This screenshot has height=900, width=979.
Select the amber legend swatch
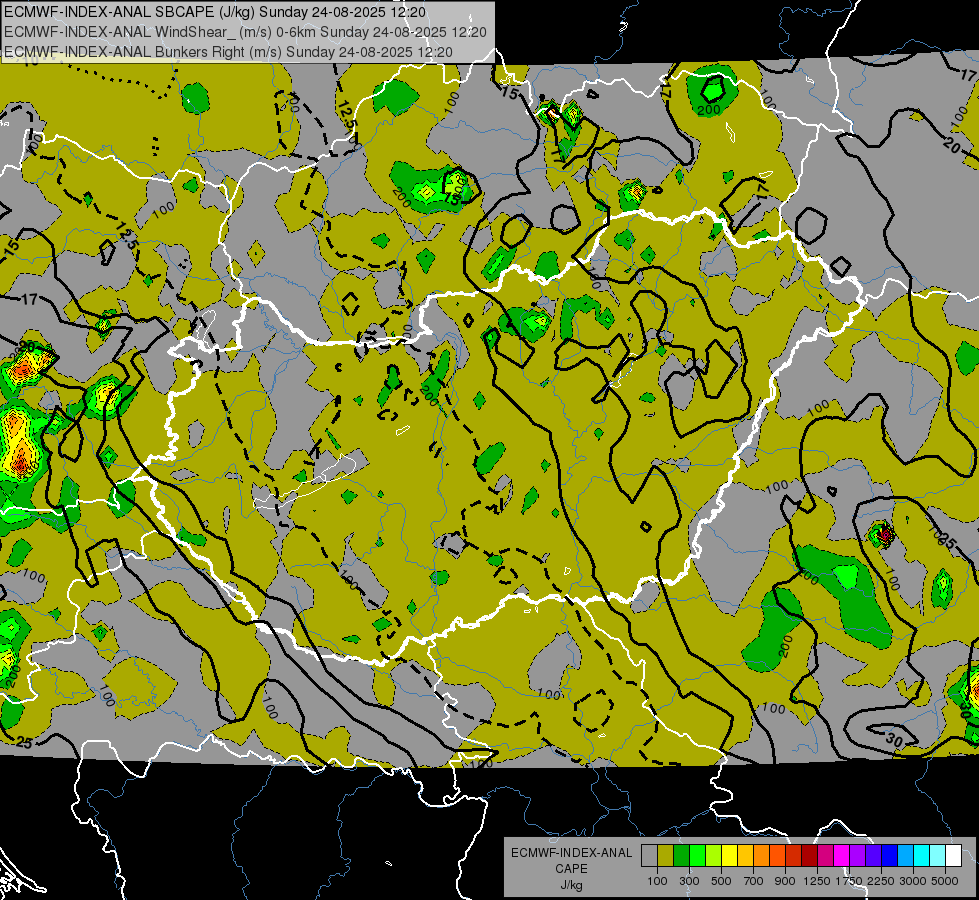[x=745, y=856]
